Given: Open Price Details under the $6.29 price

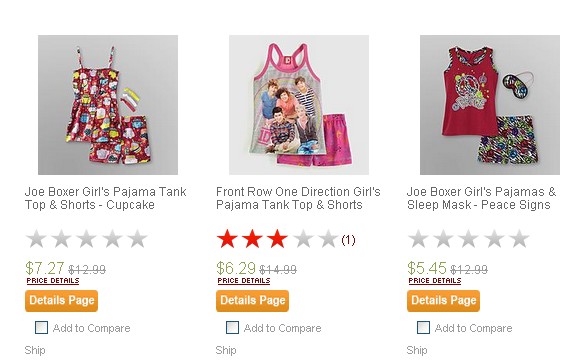Looking at the screenshot, I should (x=244, y=281).
